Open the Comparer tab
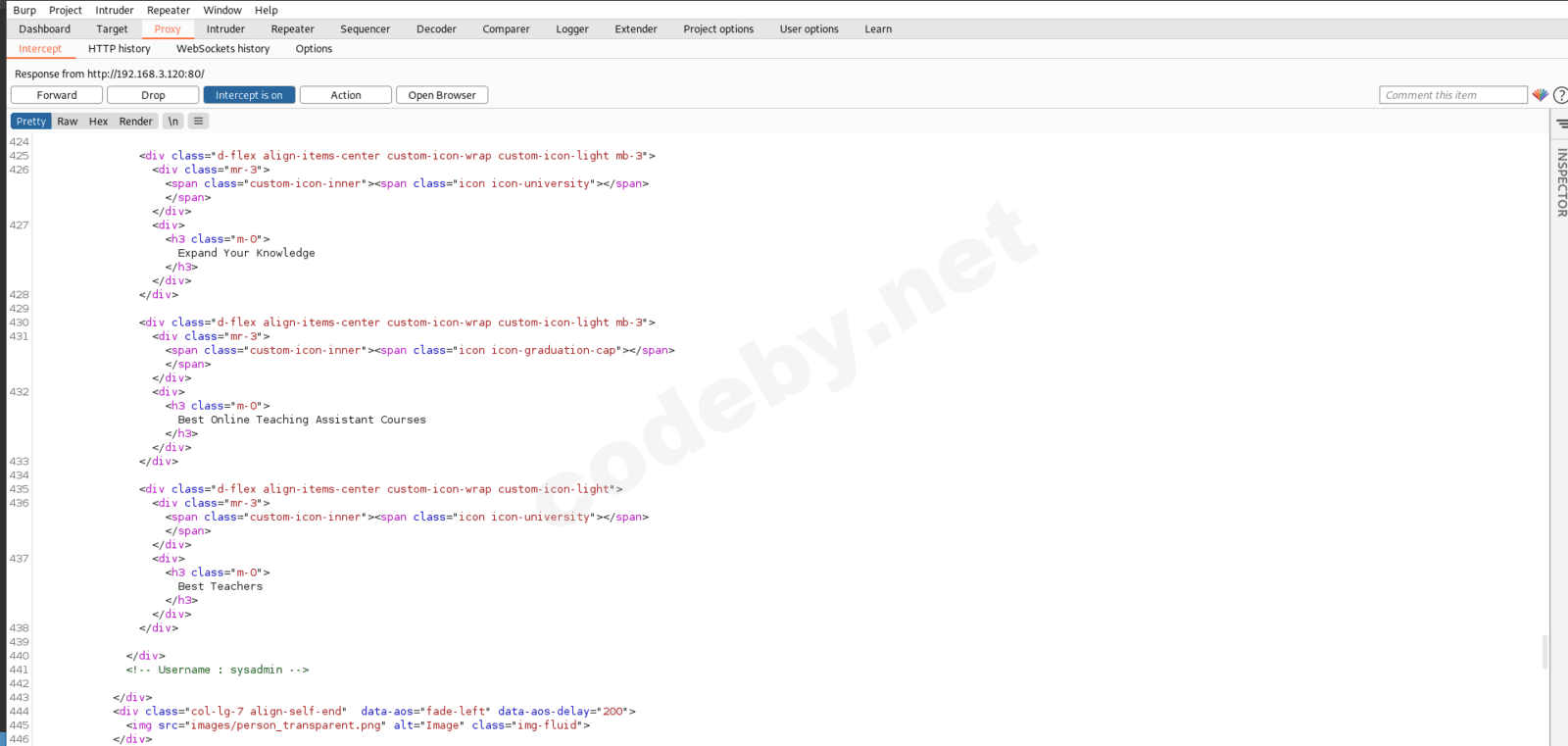This screenshot has height=746, width=1568. (x=506, y=29)
